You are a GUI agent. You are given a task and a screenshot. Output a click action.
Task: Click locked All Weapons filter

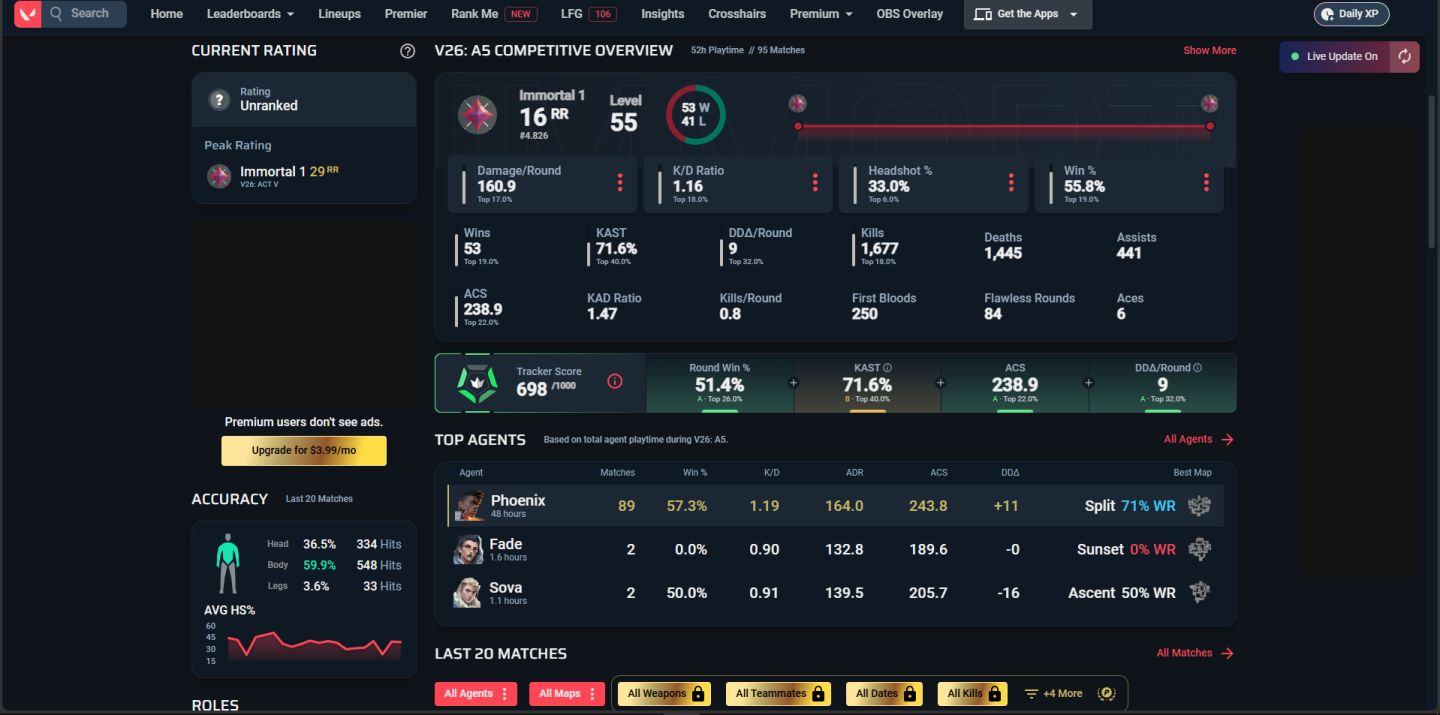(662, 693)
